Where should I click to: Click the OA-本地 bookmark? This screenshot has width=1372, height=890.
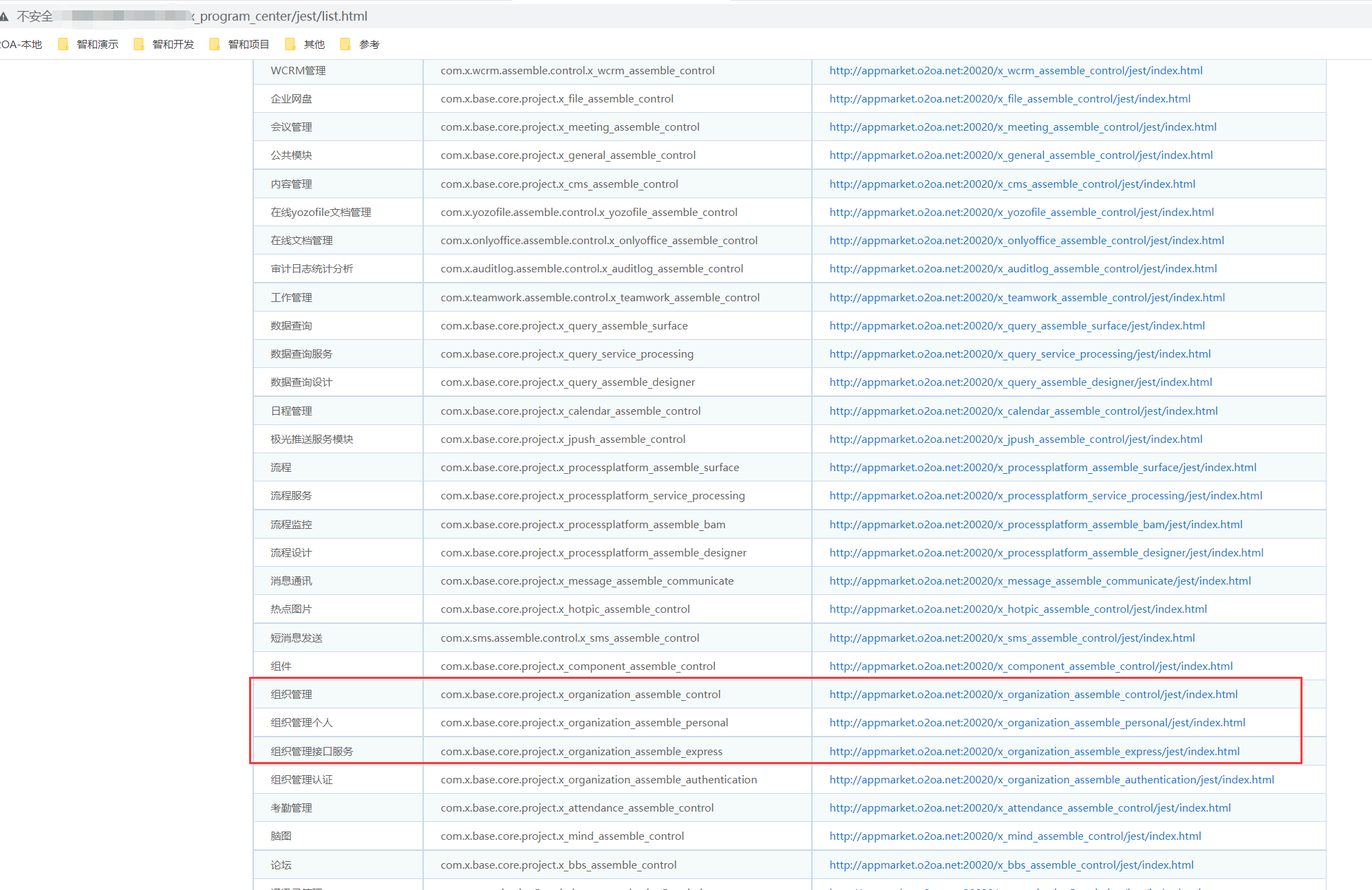click(x=21, y=44)
